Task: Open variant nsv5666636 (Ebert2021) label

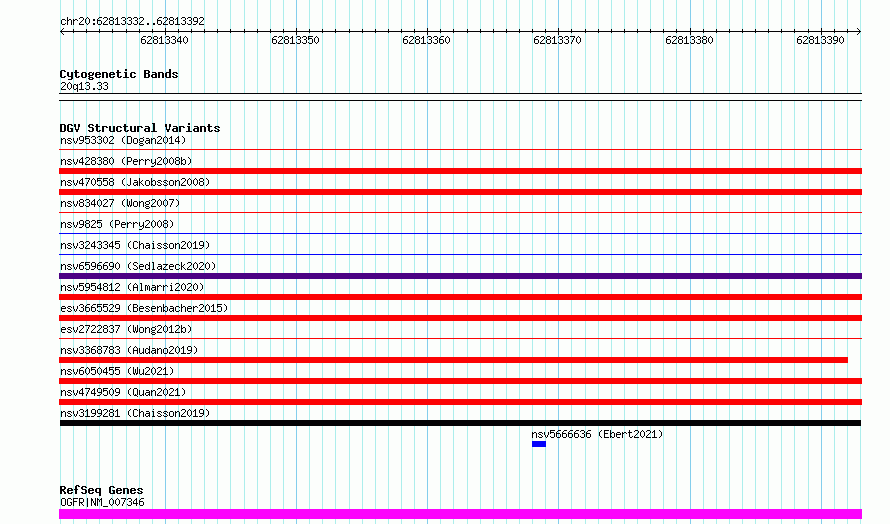Action: pyautogui.click(x=597, y=434)
